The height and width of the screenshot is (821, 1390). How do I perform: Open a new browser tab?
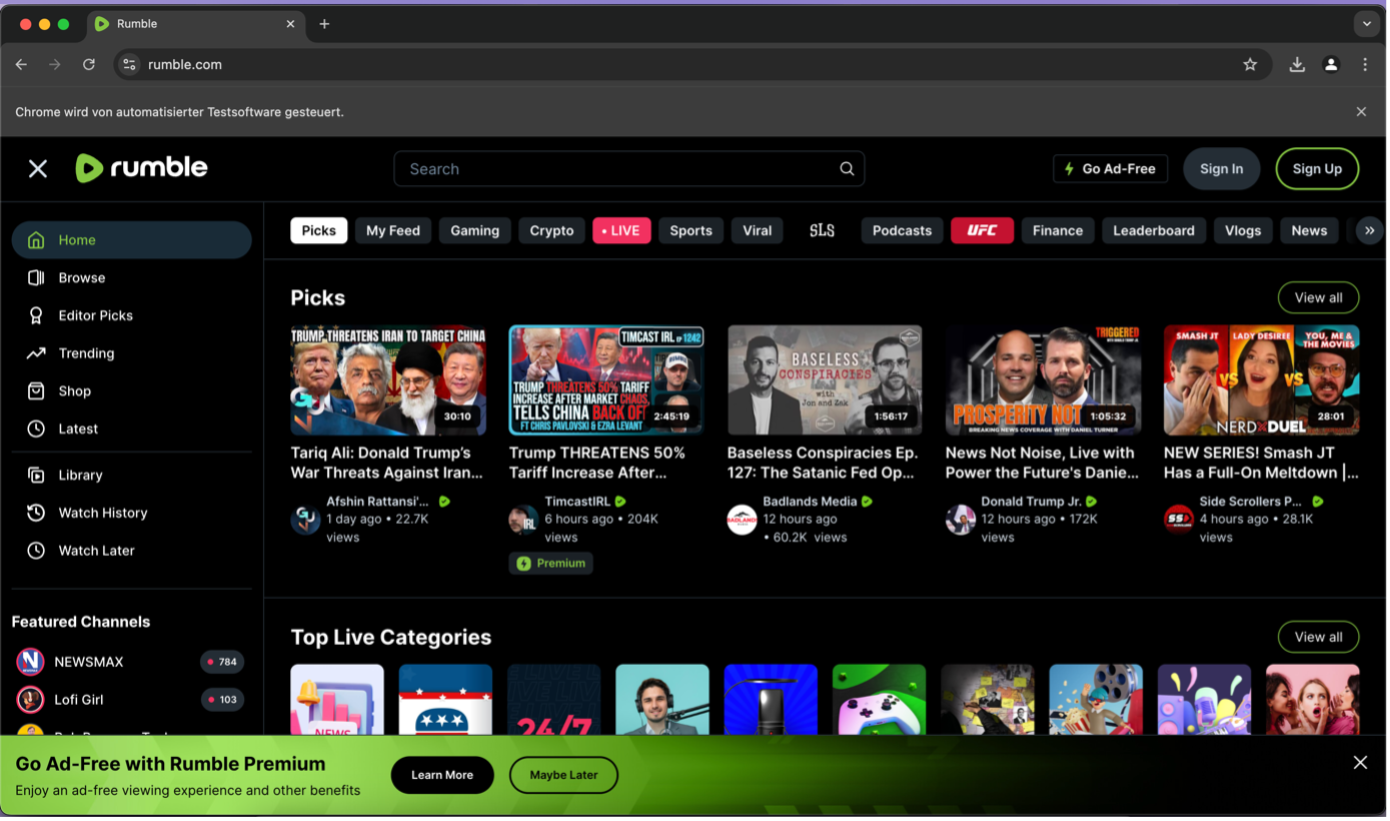pos(324,24)
